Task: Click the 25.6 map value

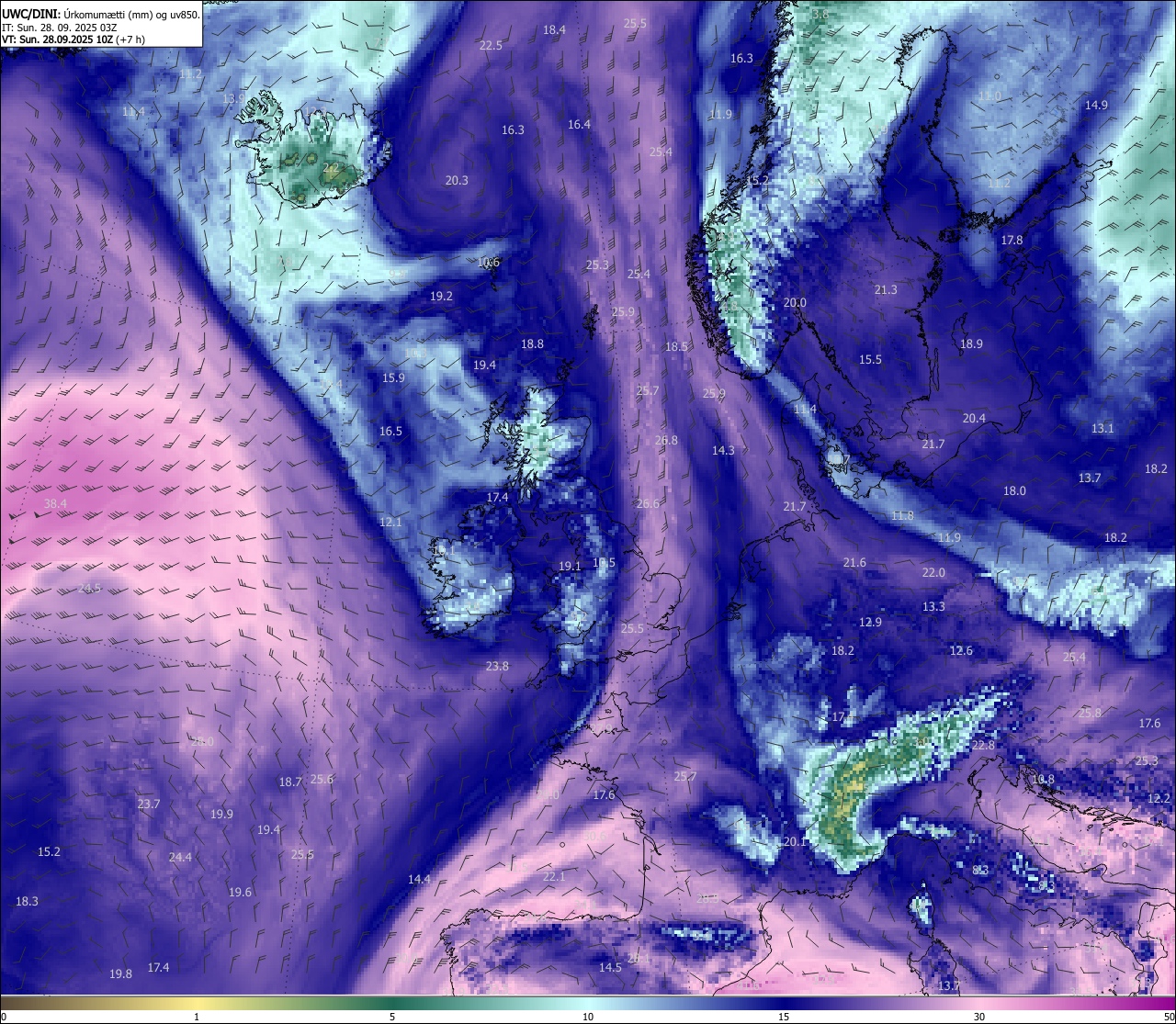Action: pos(322,780)
